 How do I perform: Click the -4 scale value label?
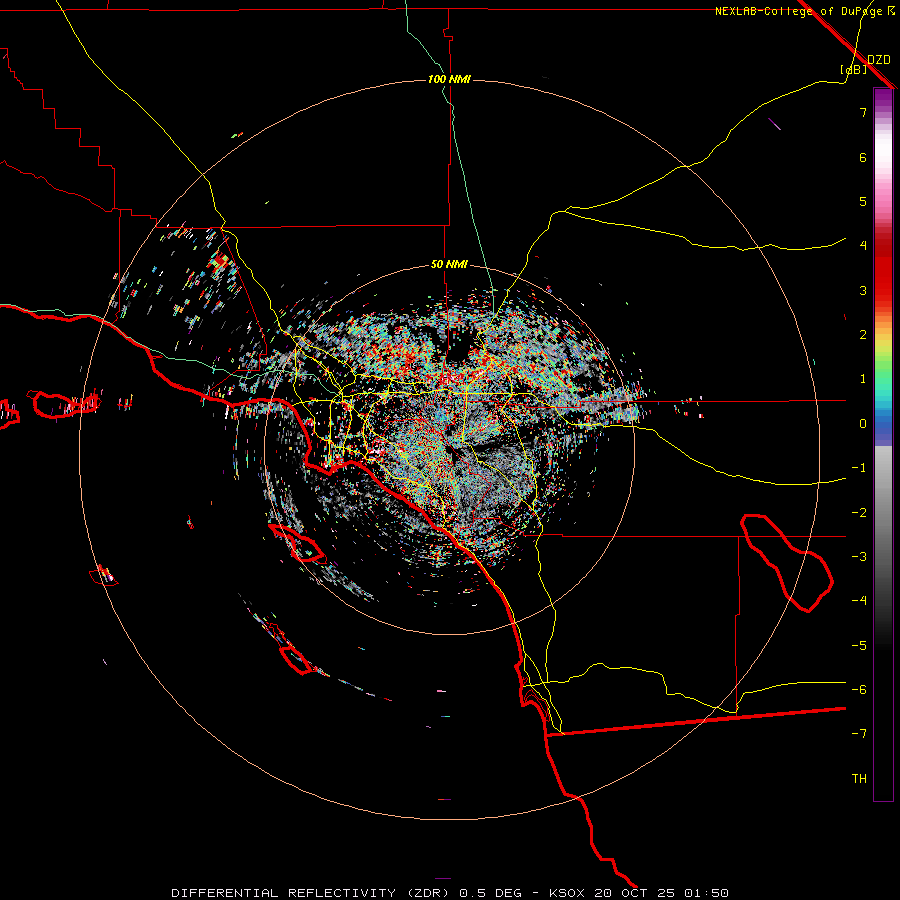pos(859,600)
